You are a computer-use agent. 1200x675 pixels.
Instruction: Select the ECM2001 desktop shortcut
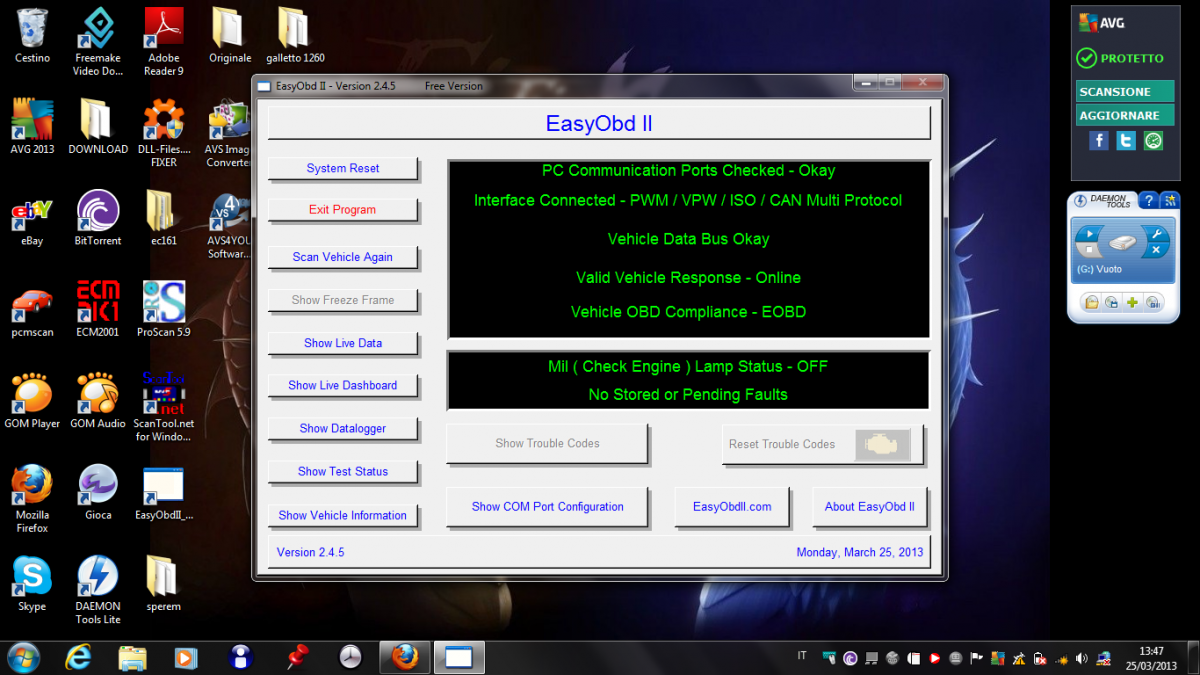pos(98,309)
